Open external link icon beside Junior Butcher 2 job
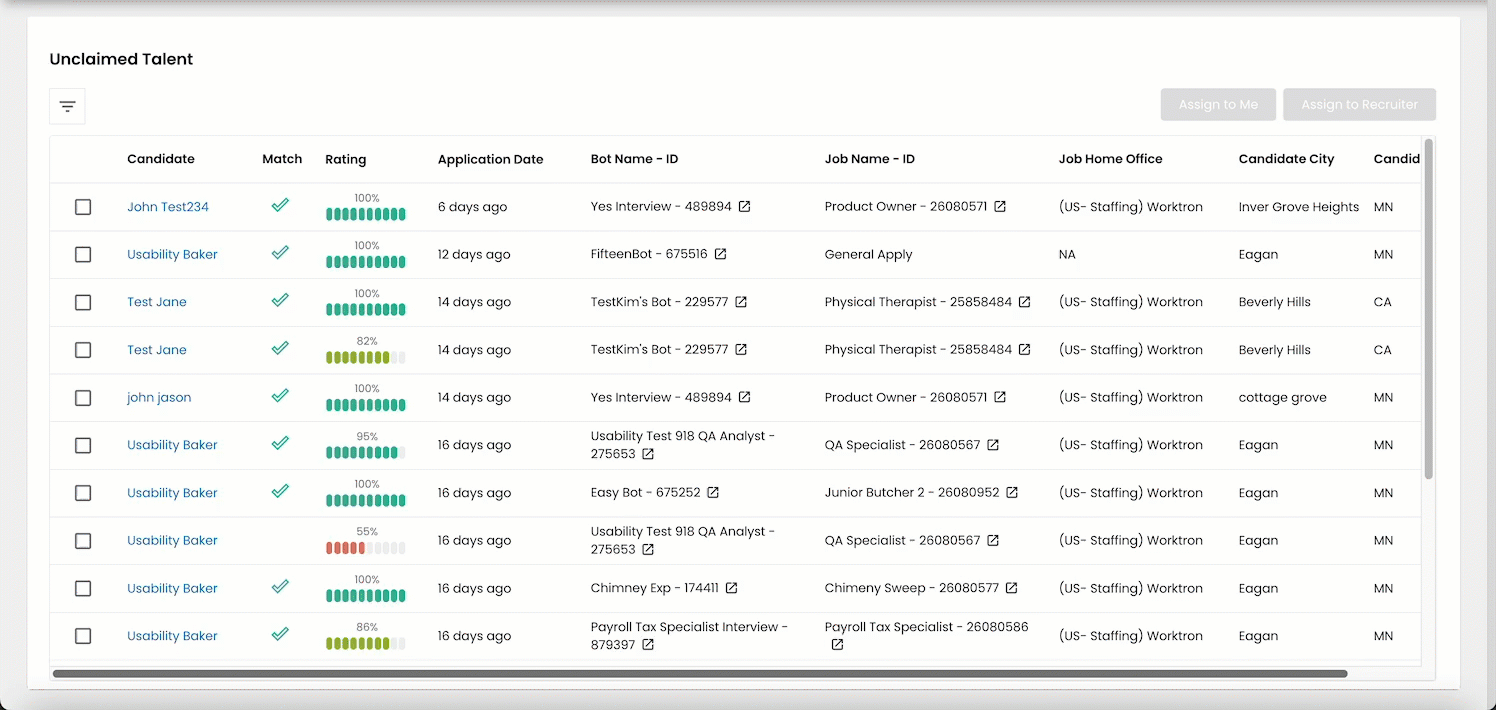The width and height of the screenshot is (1496, 710). (1012, 493)
